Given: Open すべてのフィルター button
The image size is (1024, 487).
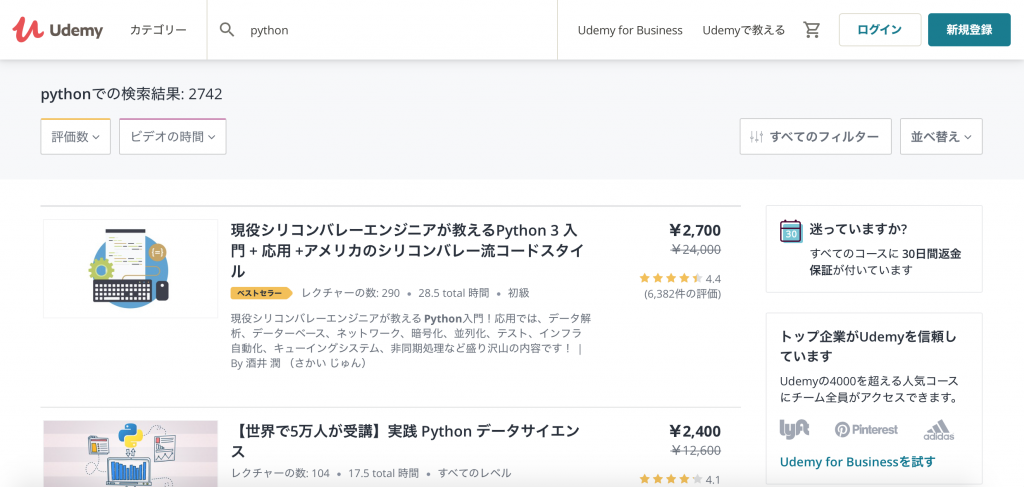Looking at the screenshot, I should coord(815,136).
